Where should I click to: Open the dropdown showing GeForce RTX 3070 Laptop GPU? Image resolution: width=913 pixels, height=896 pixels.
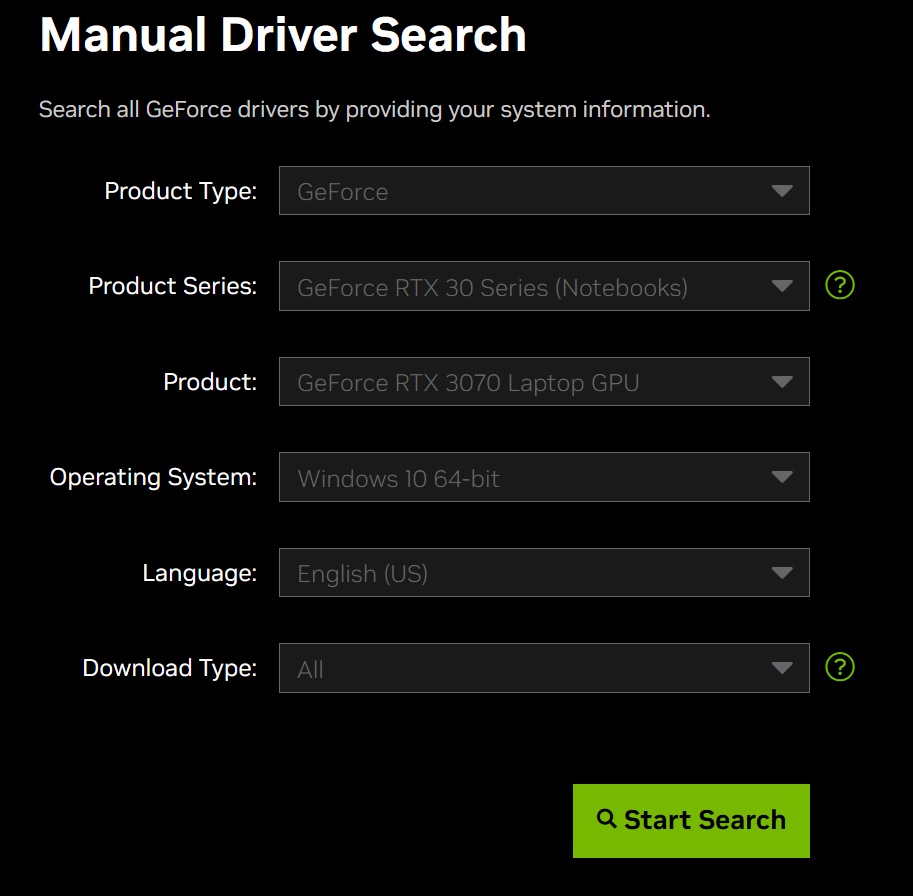544,381
